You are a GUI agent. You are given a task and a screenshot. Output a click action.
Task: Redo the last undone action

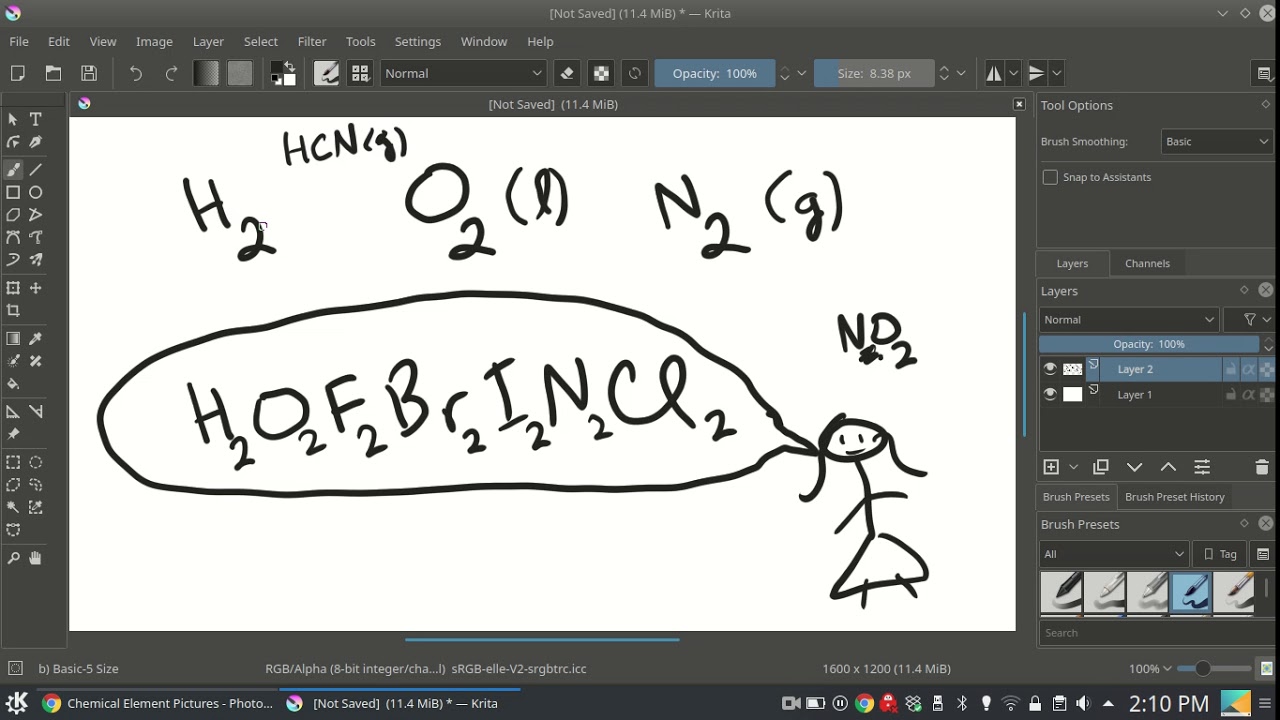pyautogui.click(x=171, y=73)
